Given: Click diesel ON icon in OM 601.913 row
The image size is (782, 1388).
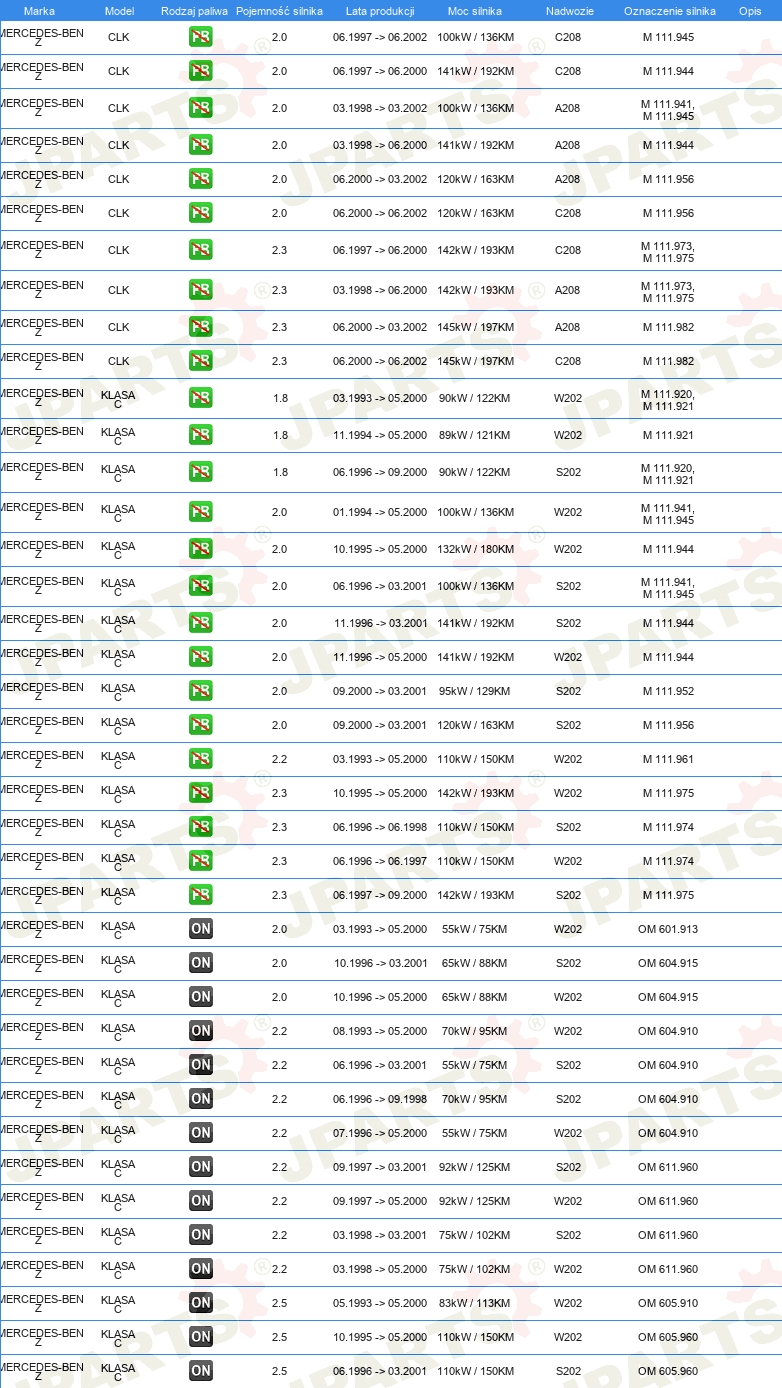Looking at the screenshot, I should pyautogui.click(x=201, y=929).
